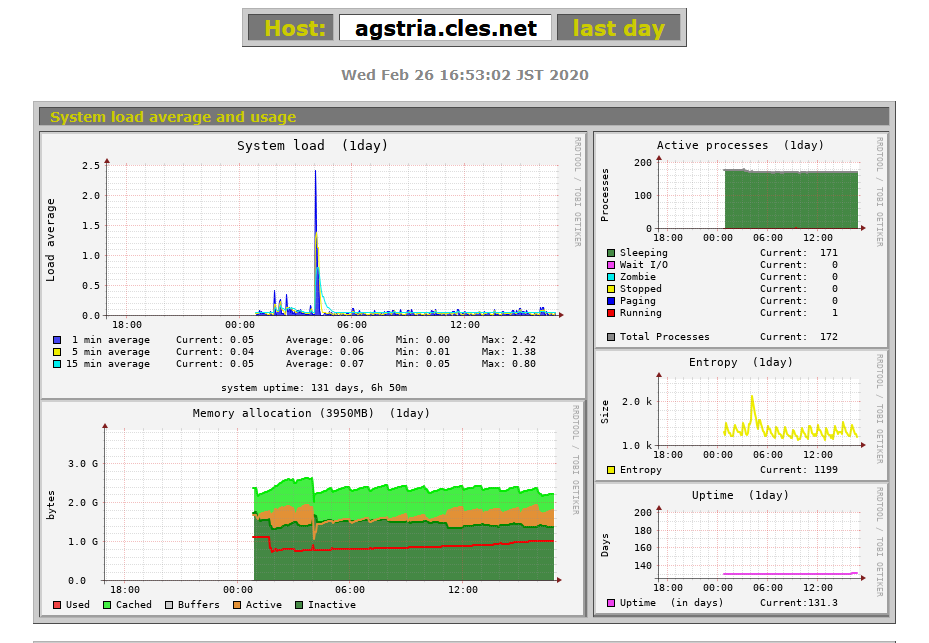The image size is (929, 643).
Task: Click the magenta Uptime legend swatch
Action: click(611, 603)
